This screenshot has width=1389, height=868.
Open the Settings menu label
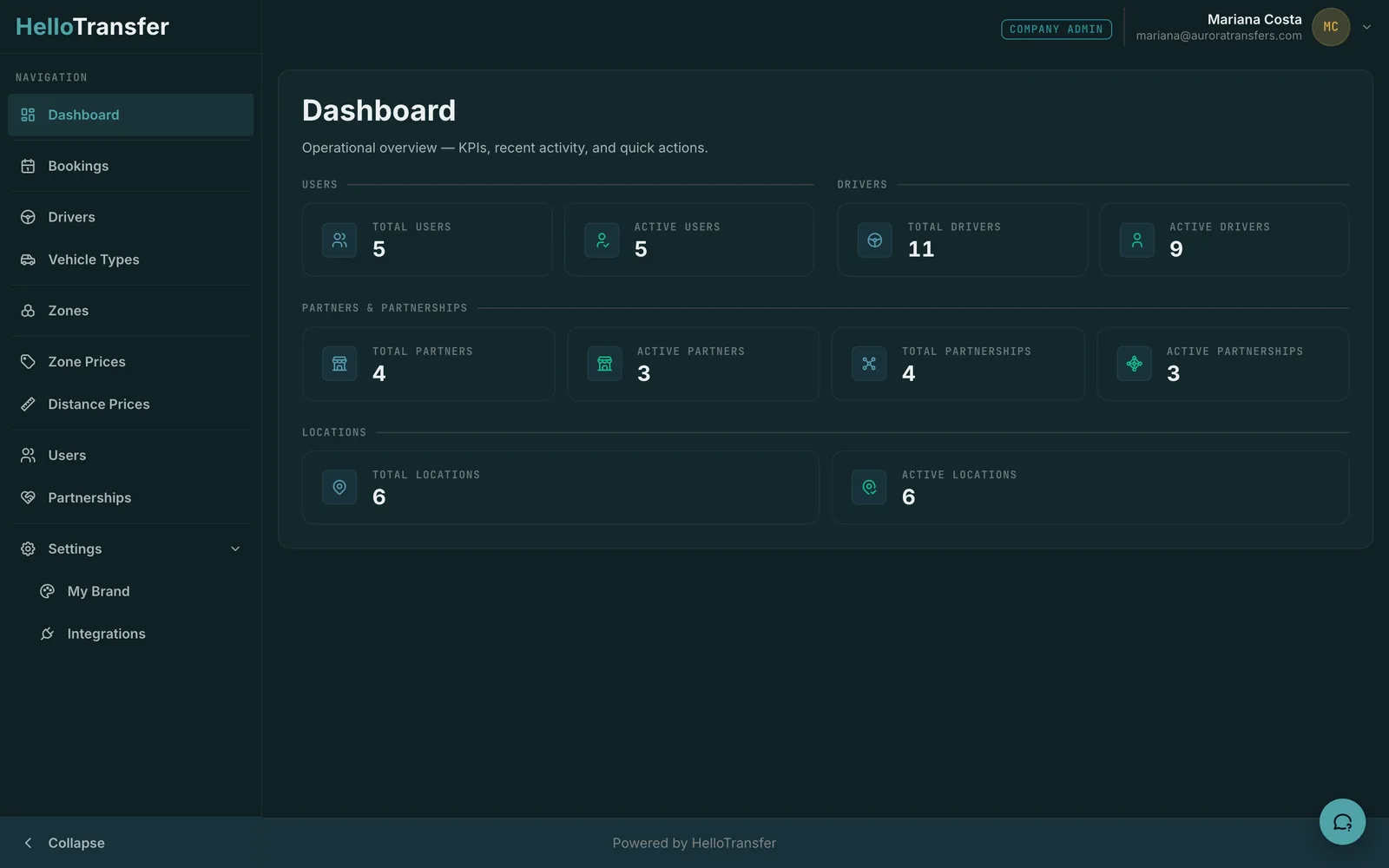pyautogui.click(x=75, y=549)
